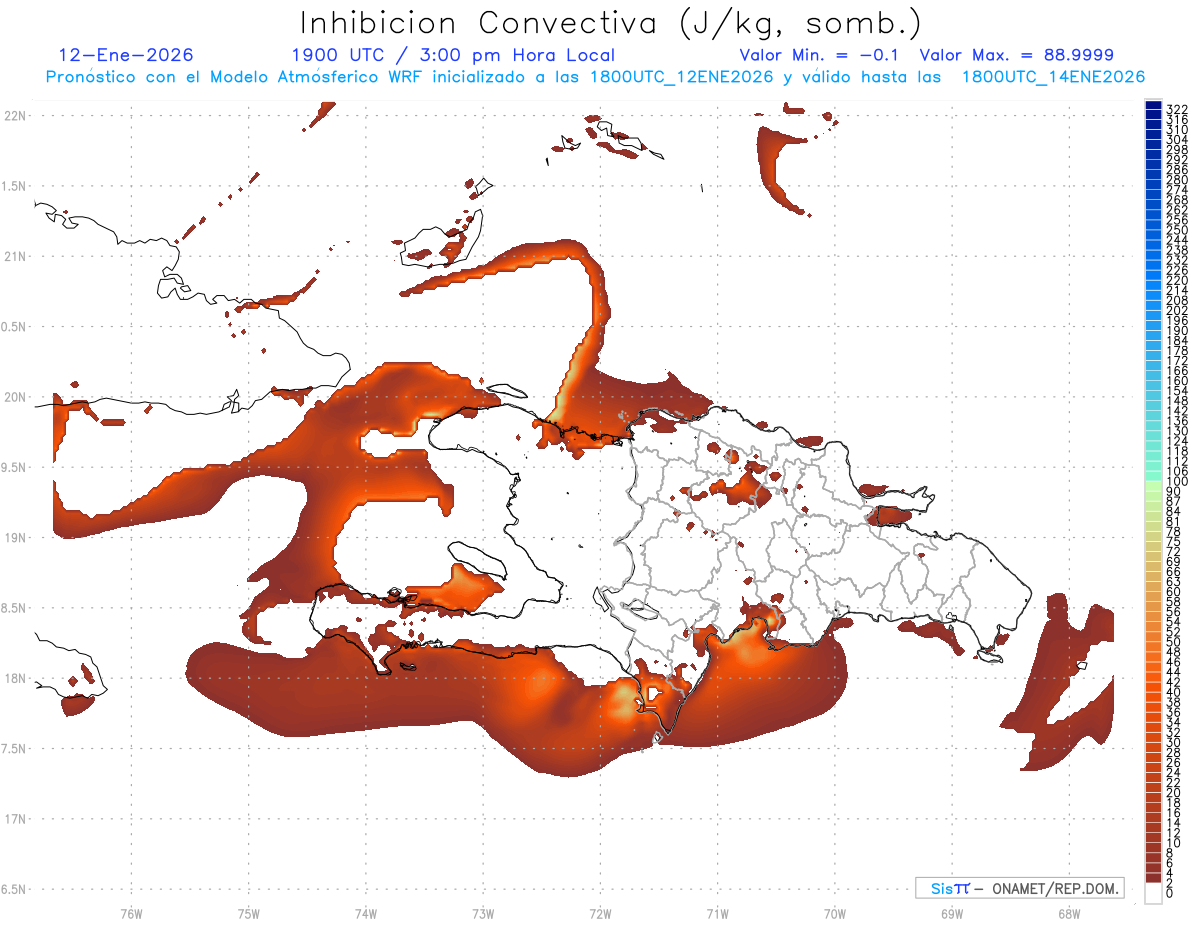Click the '202' color bar value
Image resolution: width=1200 pixels, height=927 pixels.
(x=1177, y=310)
